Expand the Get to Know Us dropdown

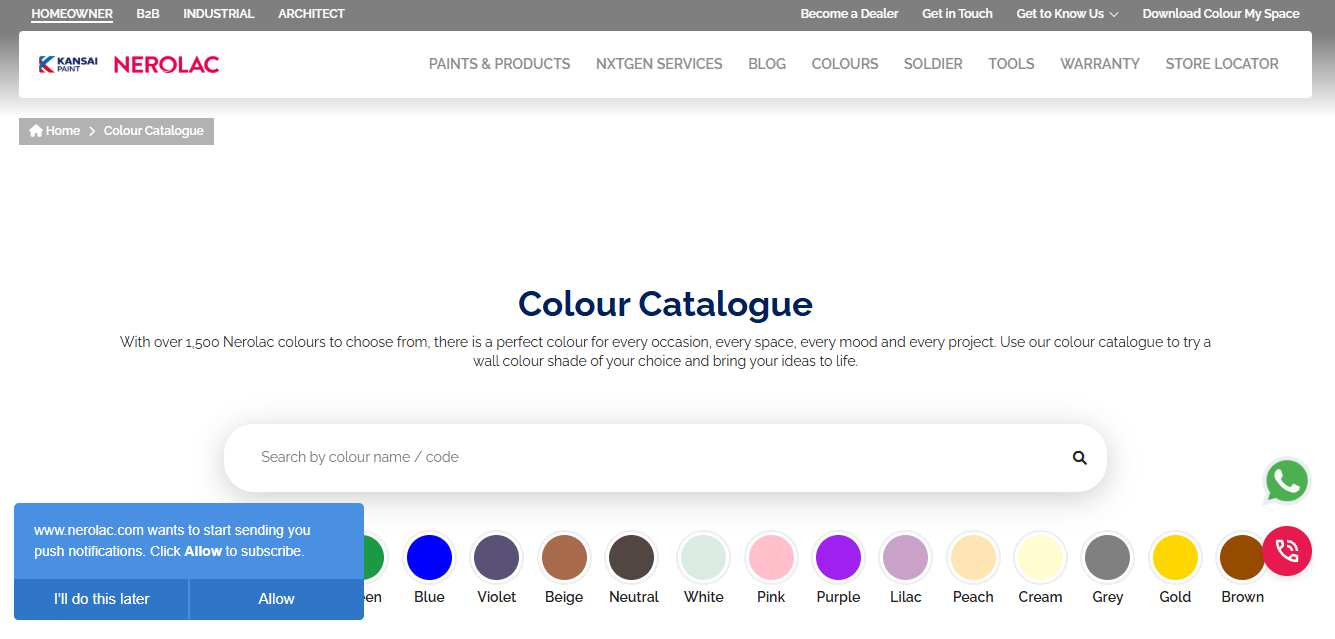pos(1067,14)
